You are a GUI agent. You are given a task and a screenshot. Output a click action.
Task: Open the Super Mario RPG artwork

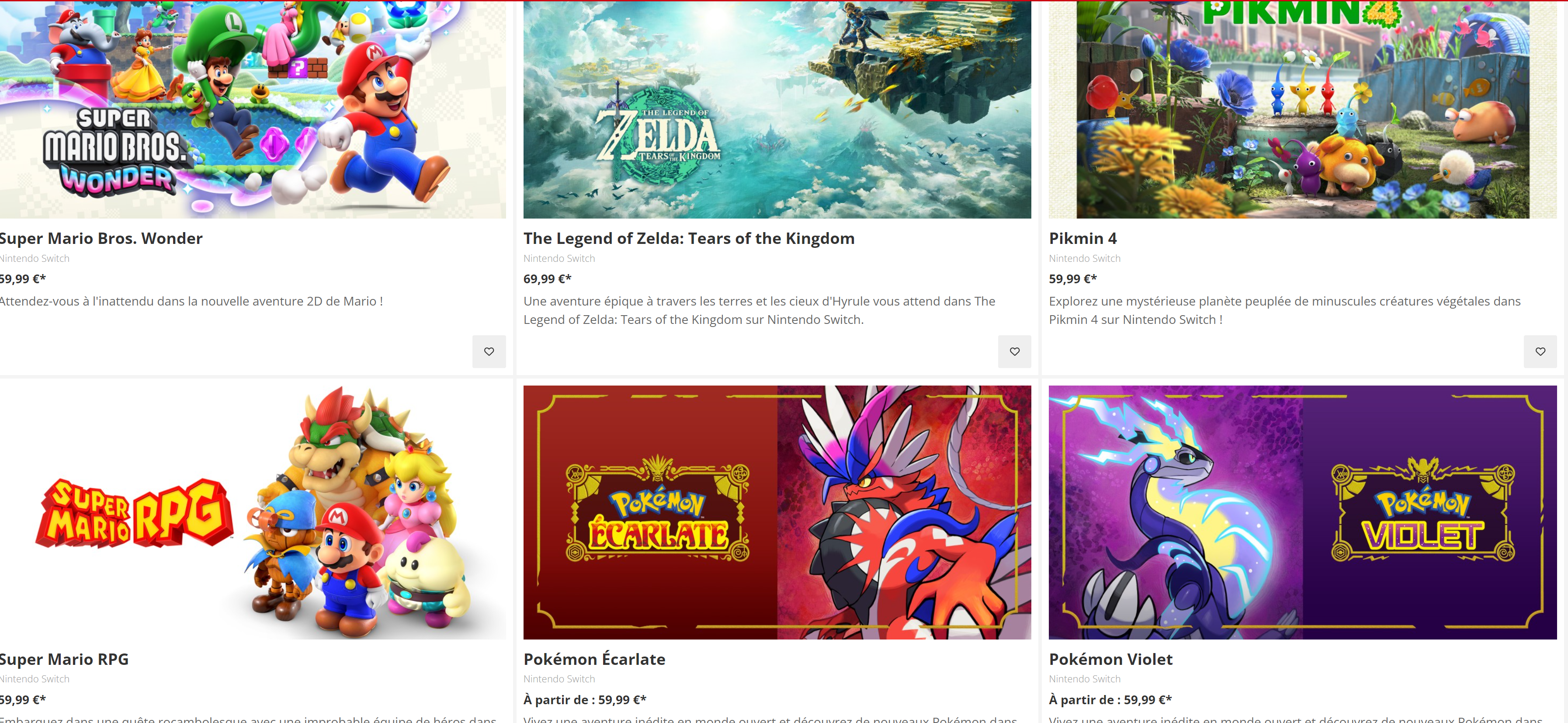coord(253,511)
